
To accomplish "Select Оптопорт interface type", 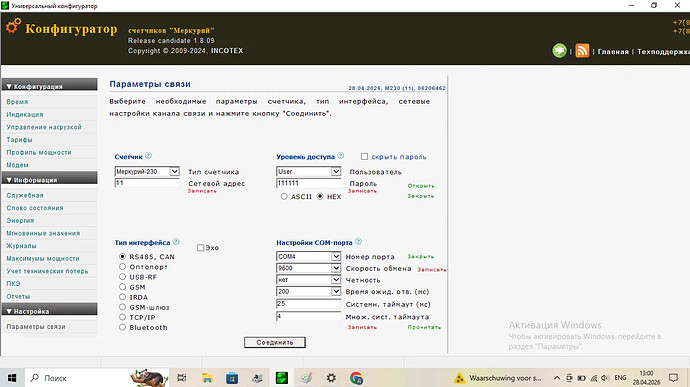I will pos(122,266).
